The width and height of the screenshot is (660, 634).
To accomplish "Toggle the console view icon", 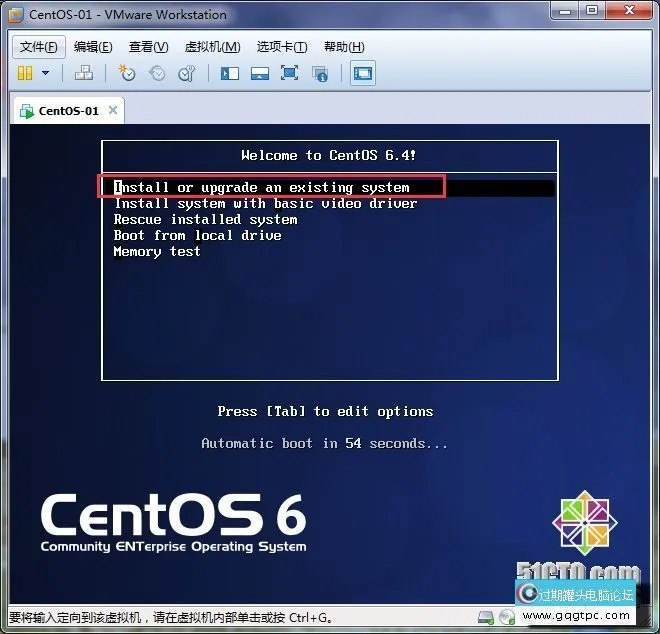I will tap(362, 73).
